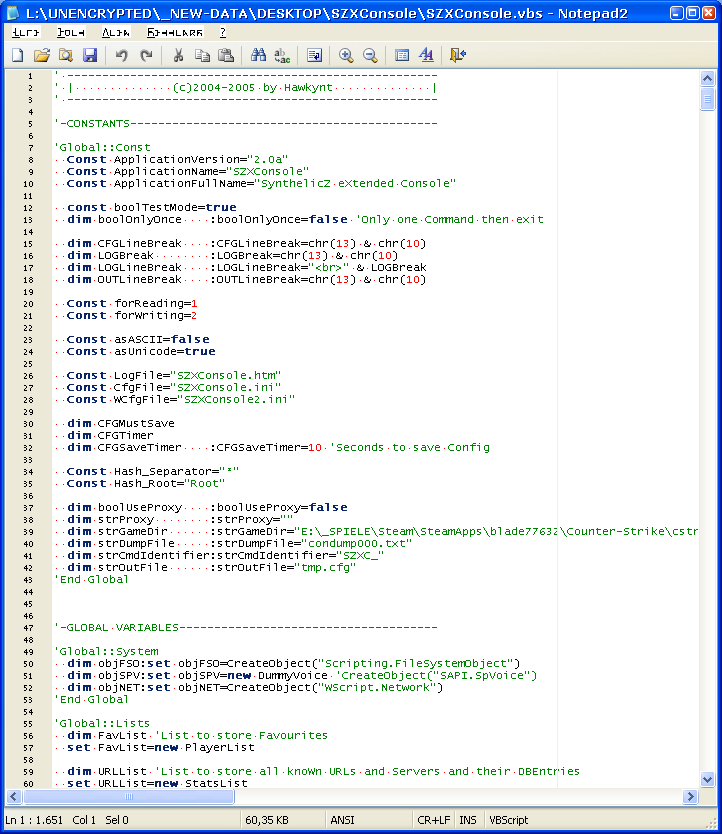The image size is (722, 834).
Task: Open the View menu (third menu)
Action: click(116, 33)
